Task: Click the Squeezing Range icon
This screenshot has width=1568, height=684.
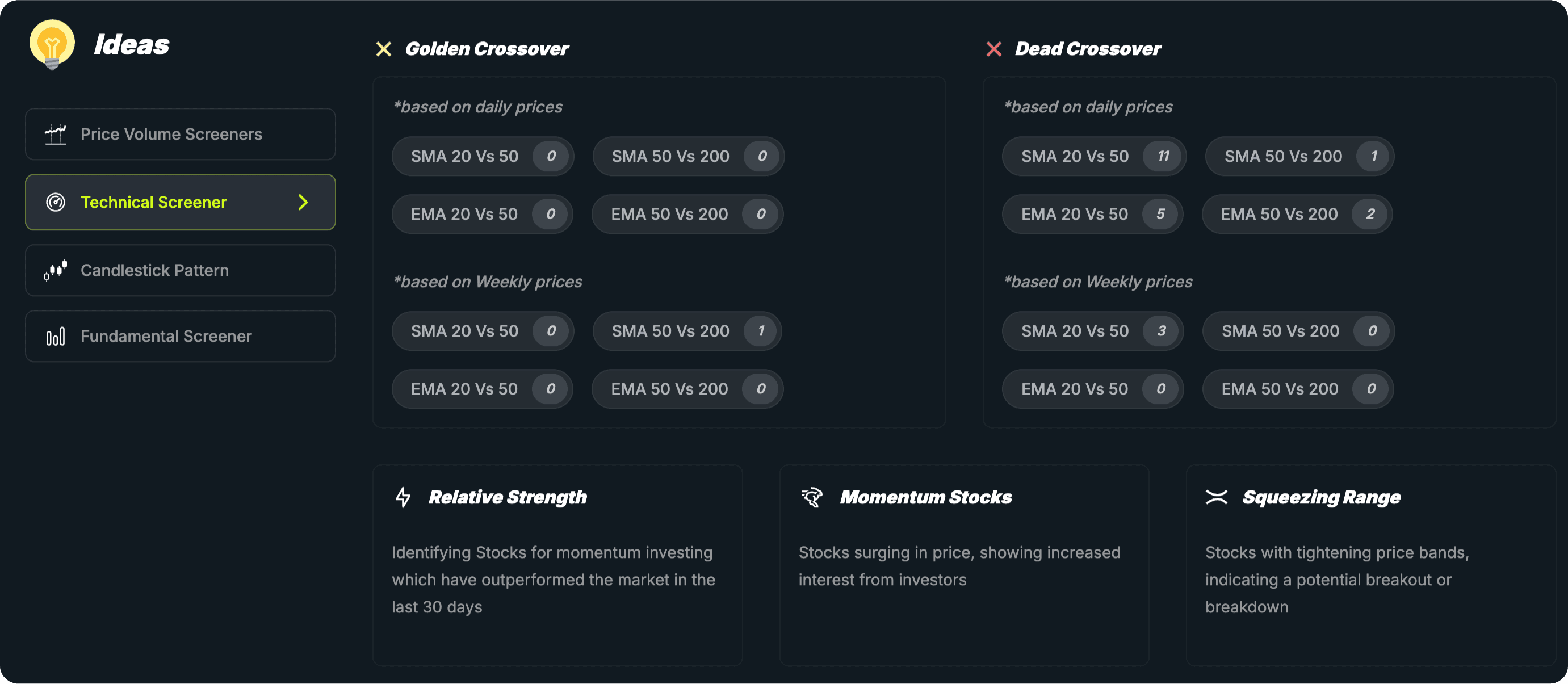Action: click(x=1218, y=497)
